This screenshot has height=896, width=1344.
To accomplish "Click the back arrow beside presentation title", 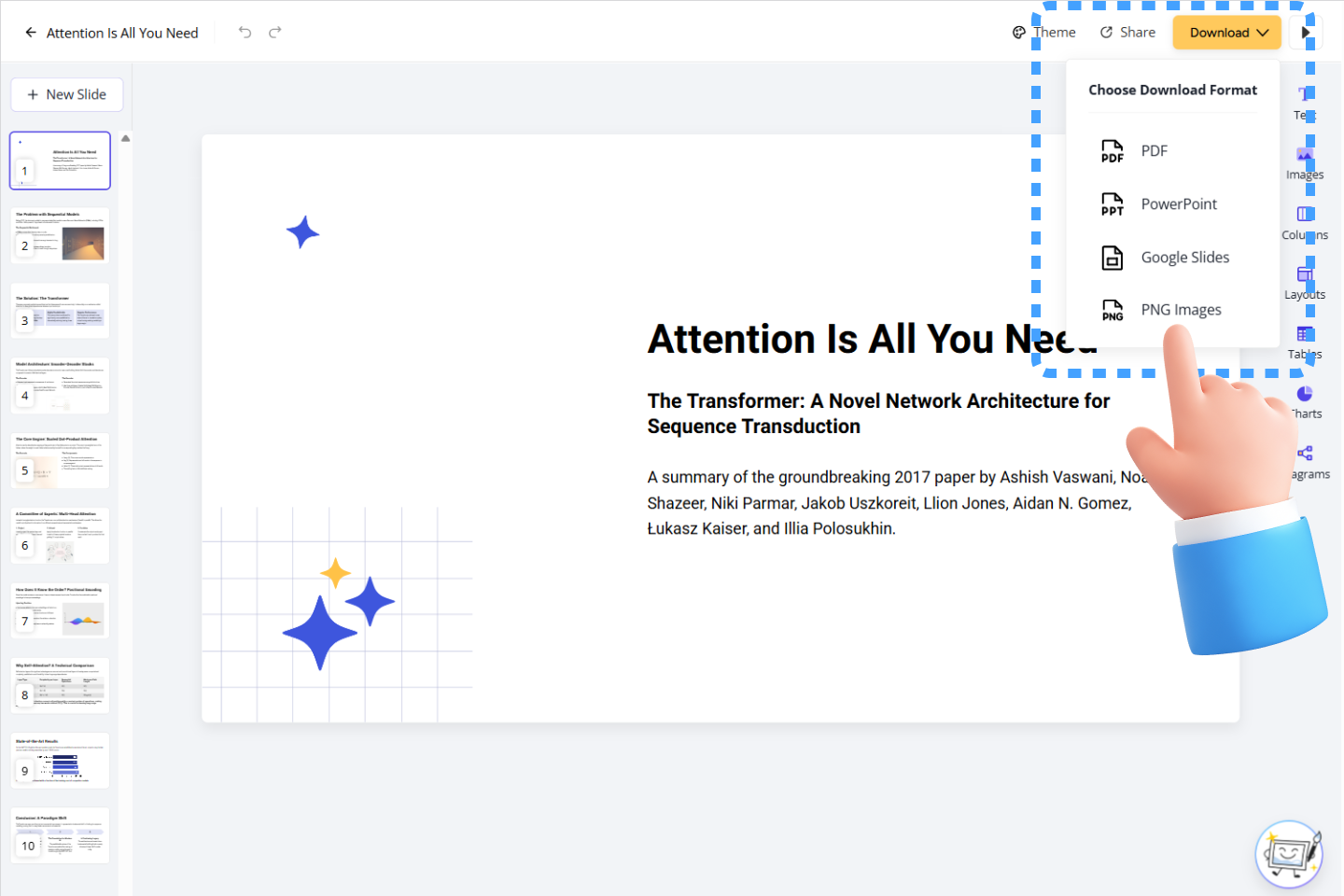I will click(31, 33).
